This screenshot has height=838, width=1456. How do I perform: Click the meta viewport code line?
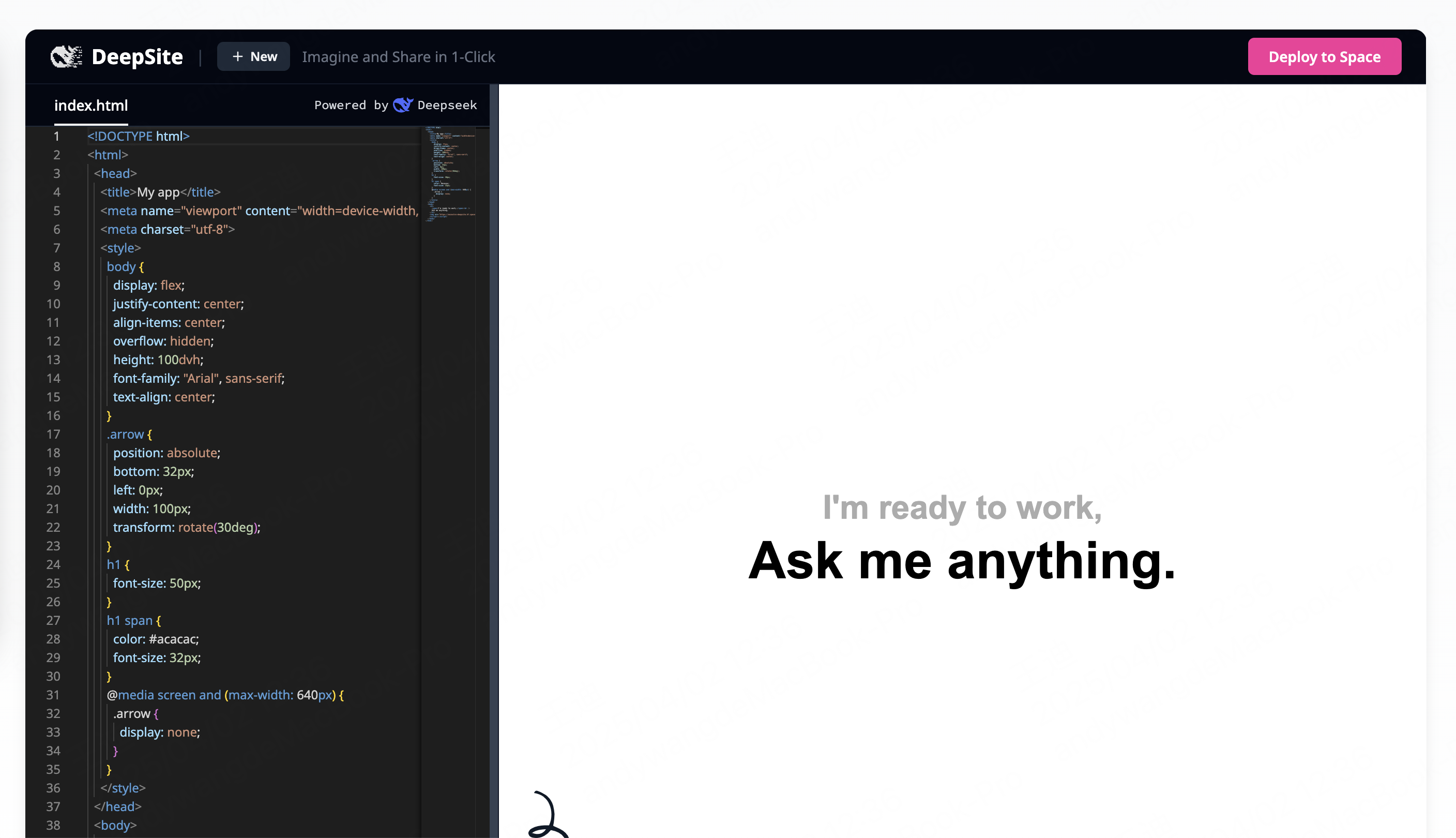[259, 211]
